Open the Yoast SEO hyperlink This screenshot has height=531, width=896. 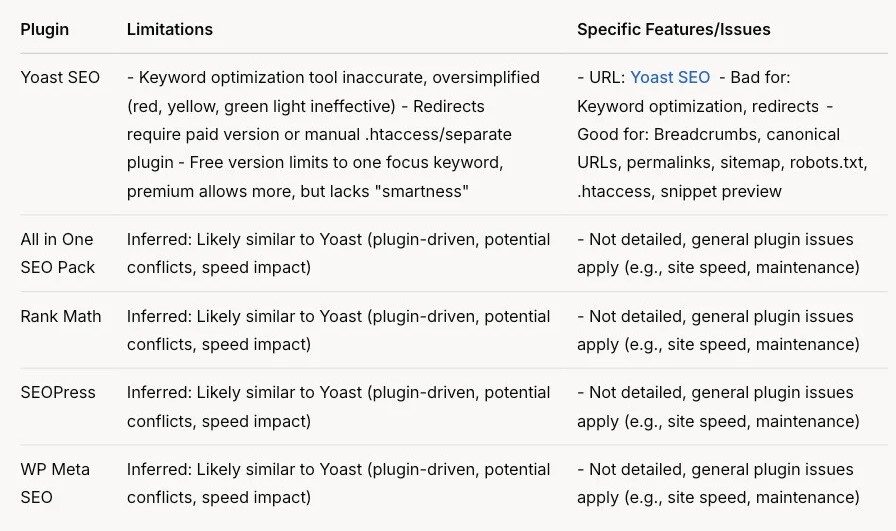[670, 77]
